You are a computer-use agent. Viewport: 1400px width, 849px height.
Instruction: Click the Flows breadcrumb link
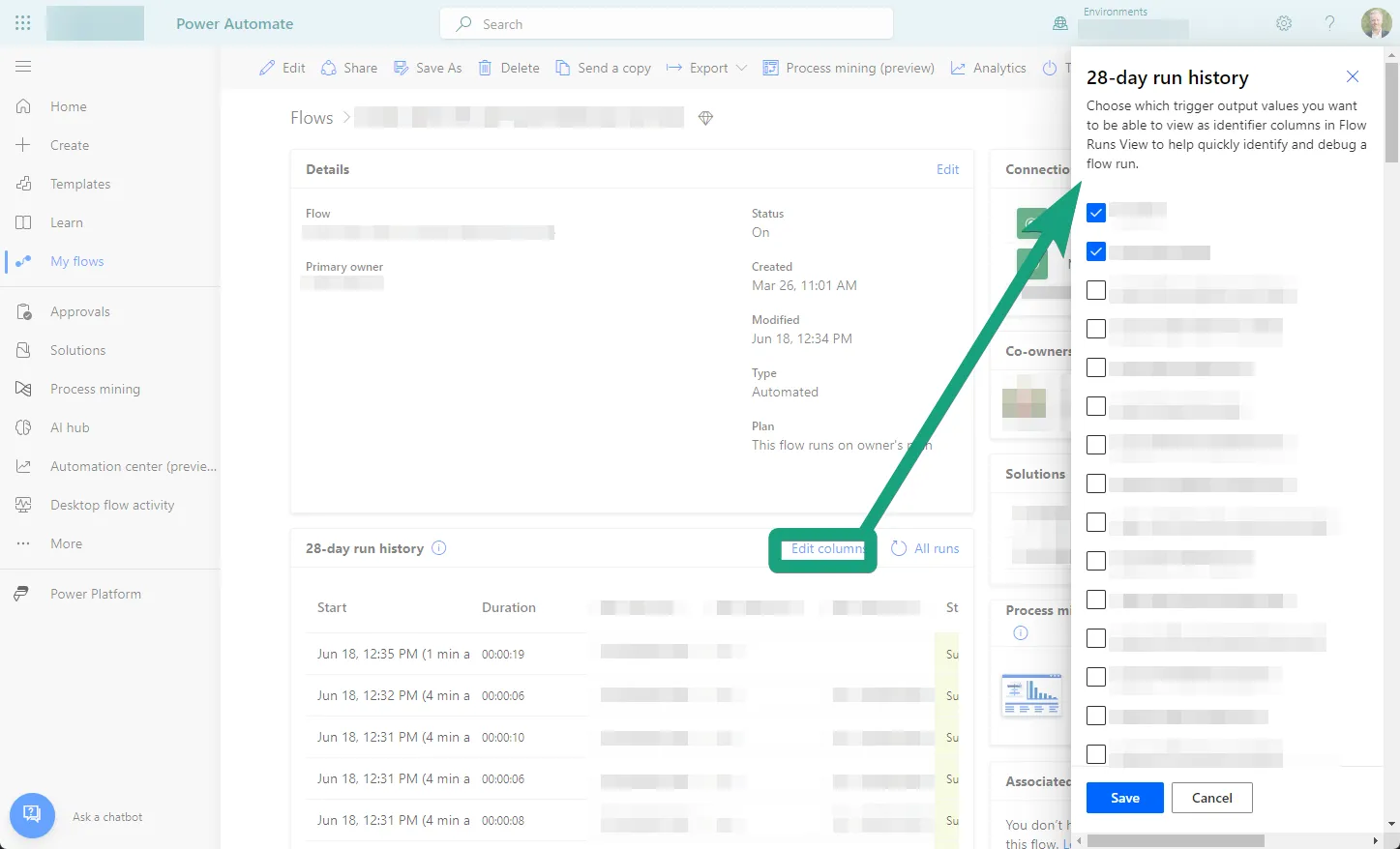coord(312,118)
